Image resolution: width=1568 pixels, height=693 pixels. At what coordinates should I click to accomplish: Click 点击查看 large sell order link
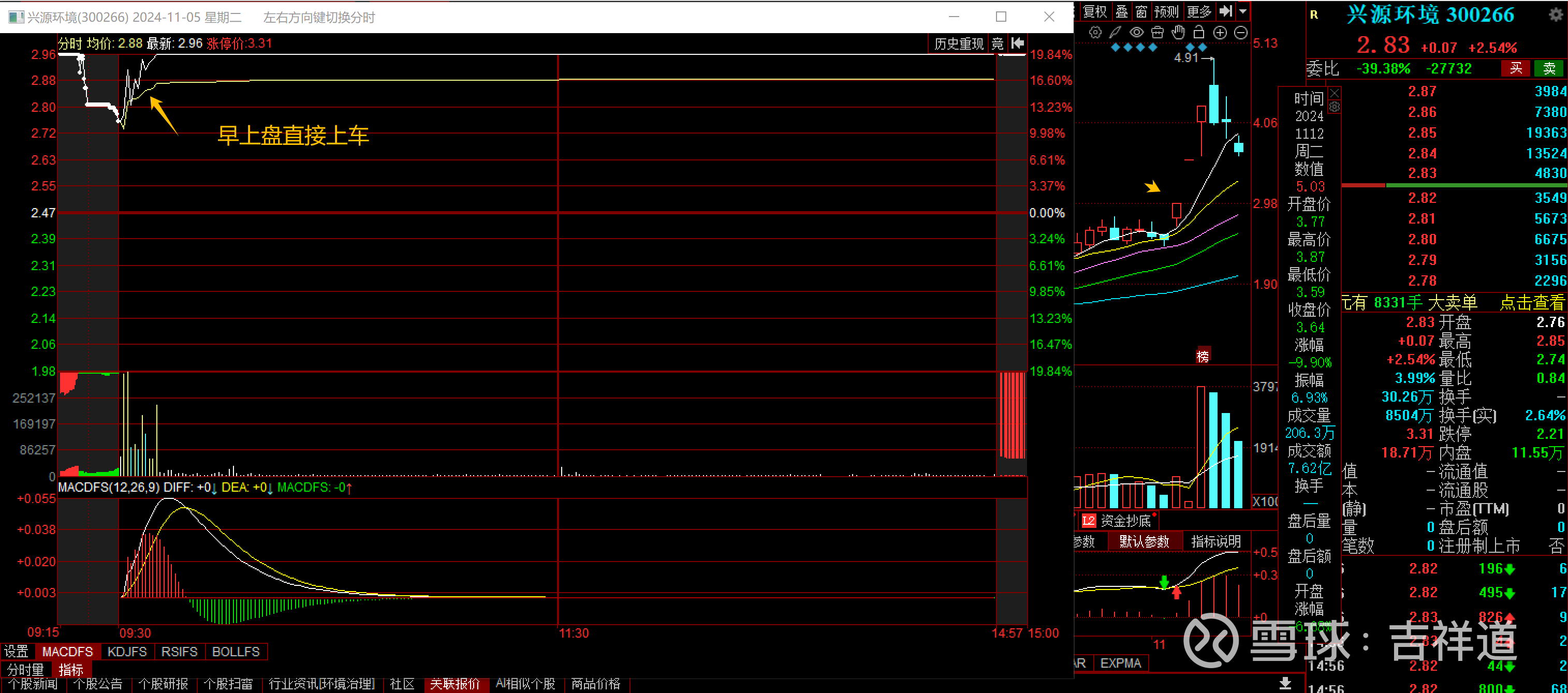pyautogui.click(x=1531, y=302)
